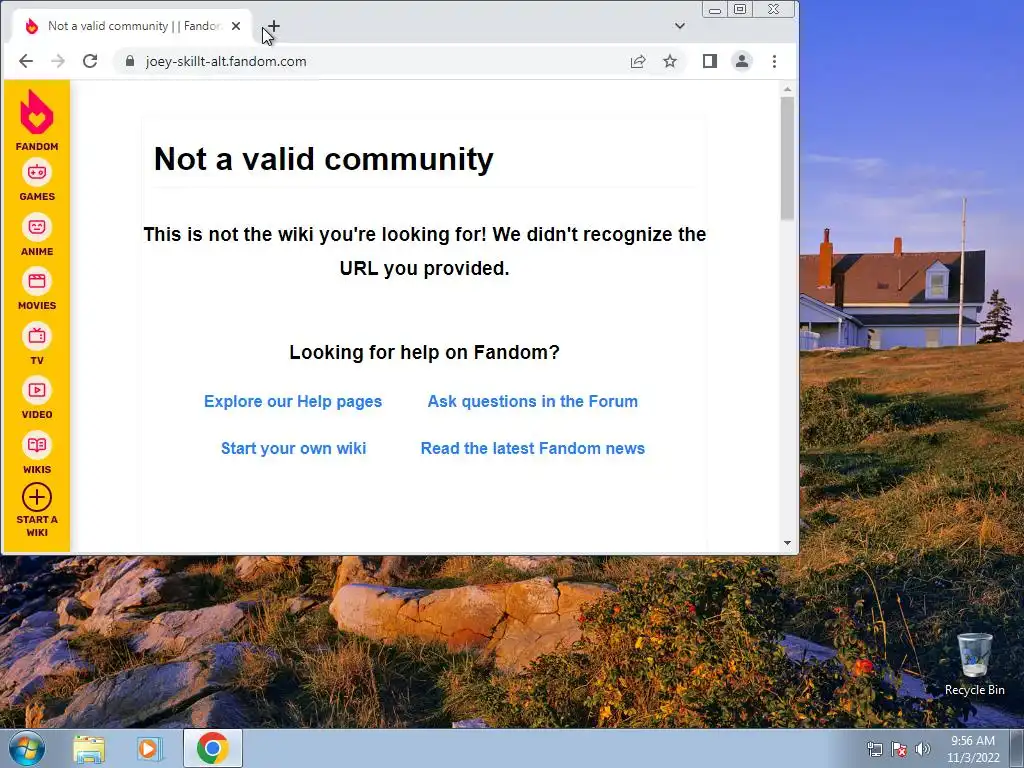Open the Wikis section in sidebar
Screen dimensions: 1024x768
(37, 453)
